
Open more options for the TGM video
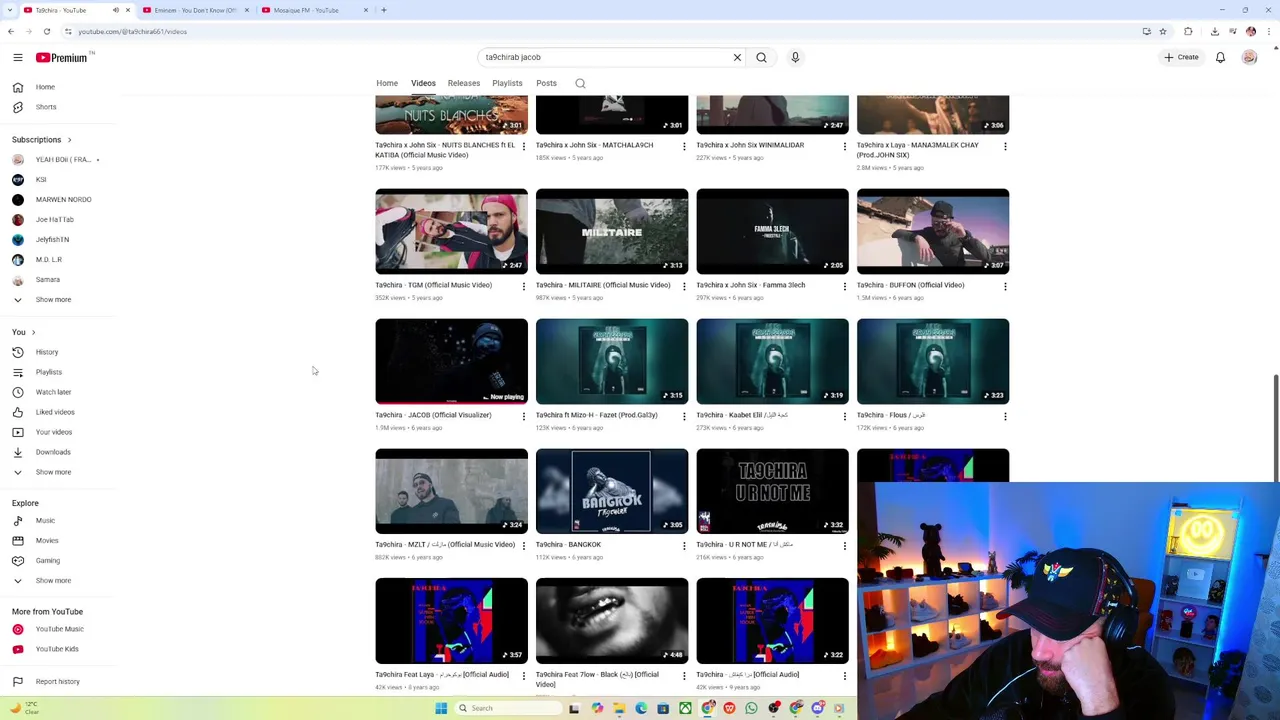(x=523, y=286)
